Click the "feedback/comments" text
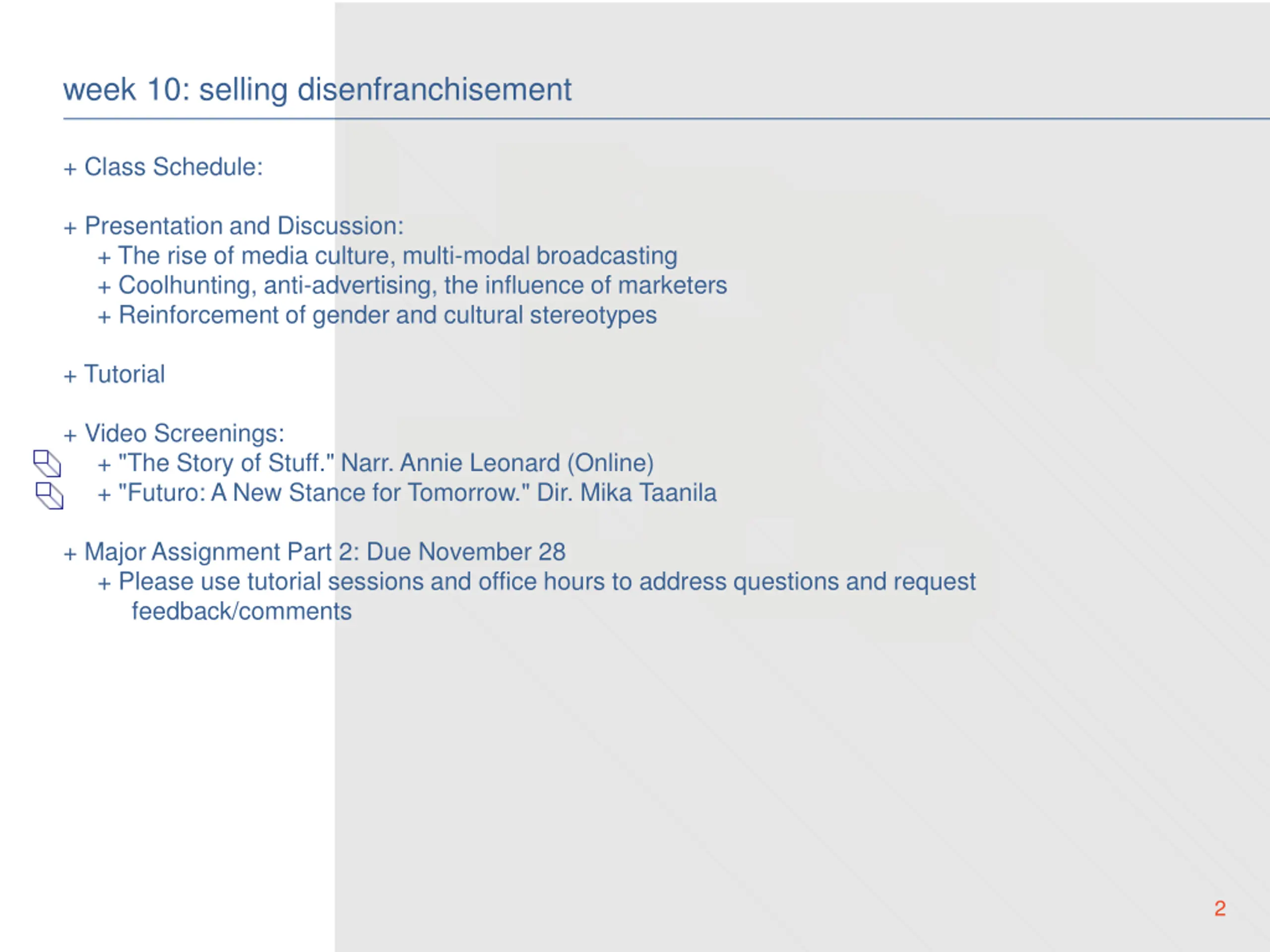 pyautogui.click(x=241, y=612)
